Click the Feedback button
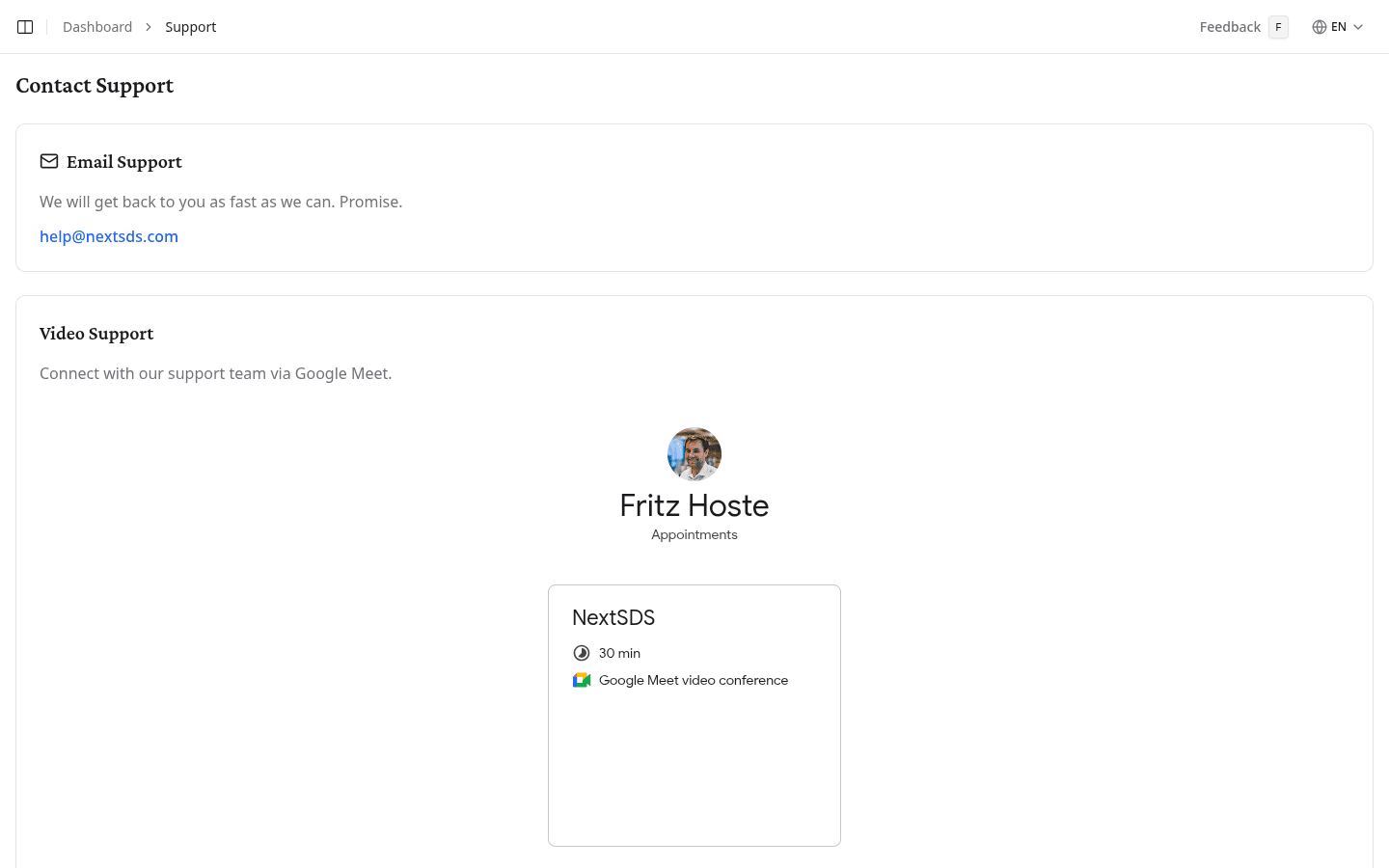This screenshot has height=868, width=1389. click(x=1230, y=26)
